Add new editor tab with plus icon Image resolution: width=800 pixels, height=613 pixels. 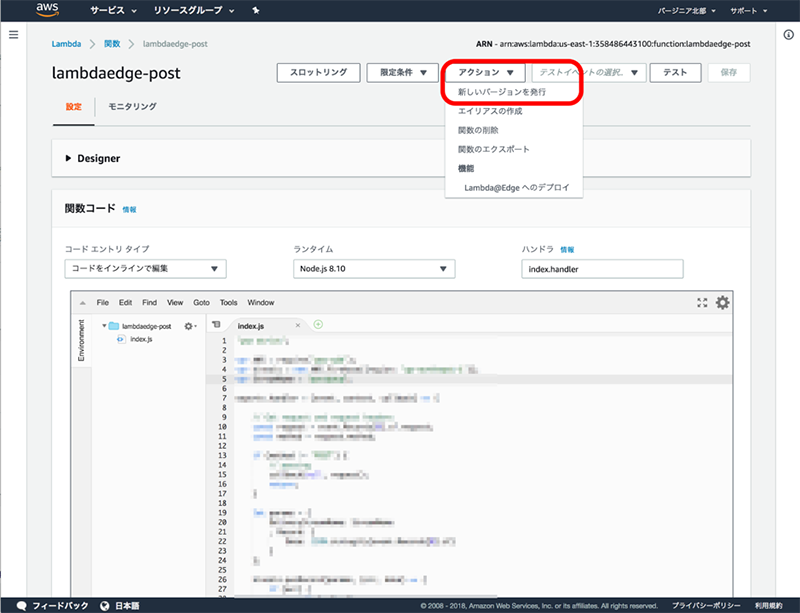[x=319, y=324]
